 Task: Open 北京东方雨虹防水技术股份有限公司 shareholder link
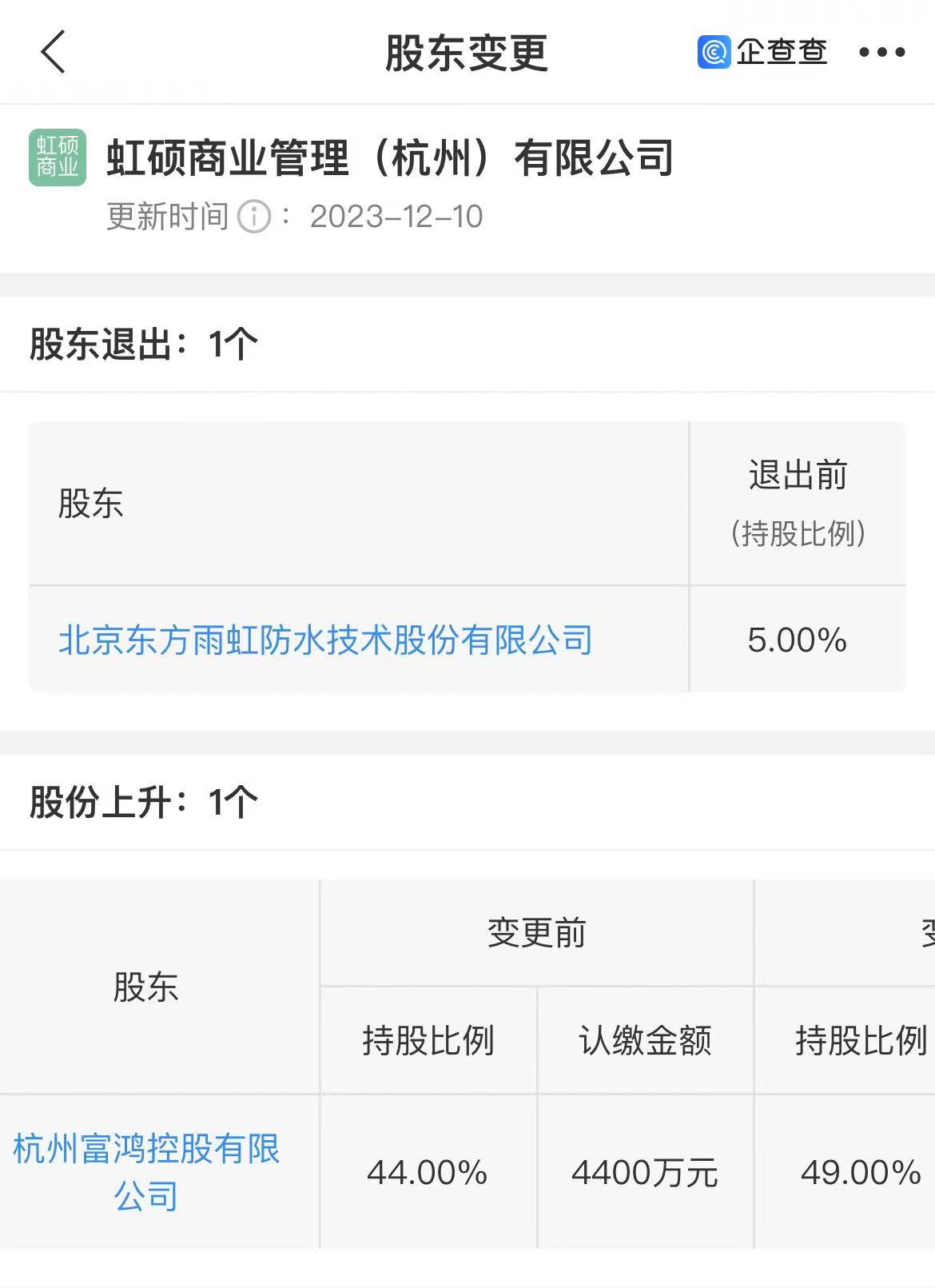coord(326,640)
